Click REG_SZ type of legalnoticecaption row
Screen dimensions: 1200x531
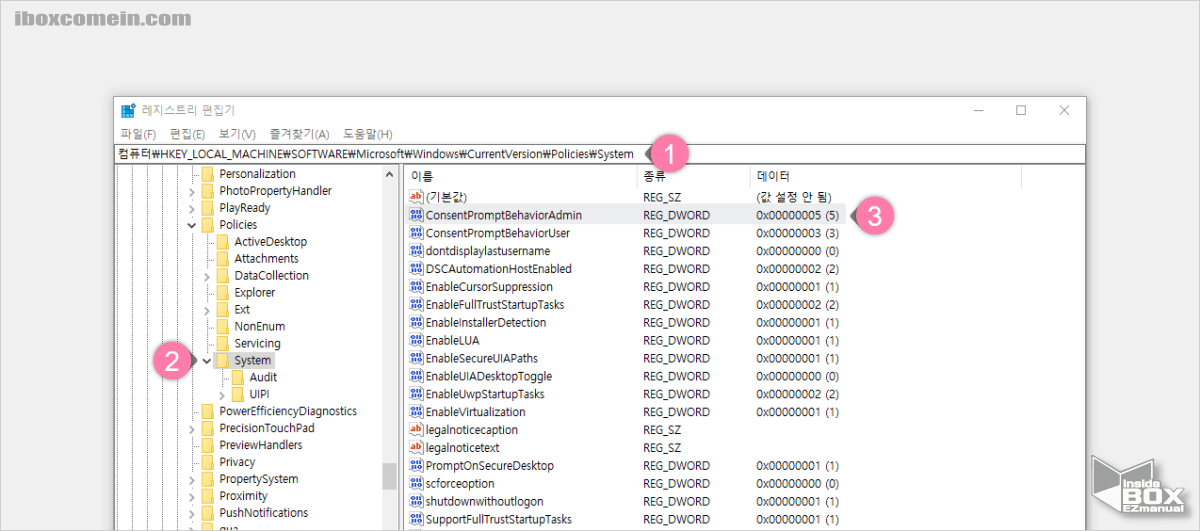662,430
